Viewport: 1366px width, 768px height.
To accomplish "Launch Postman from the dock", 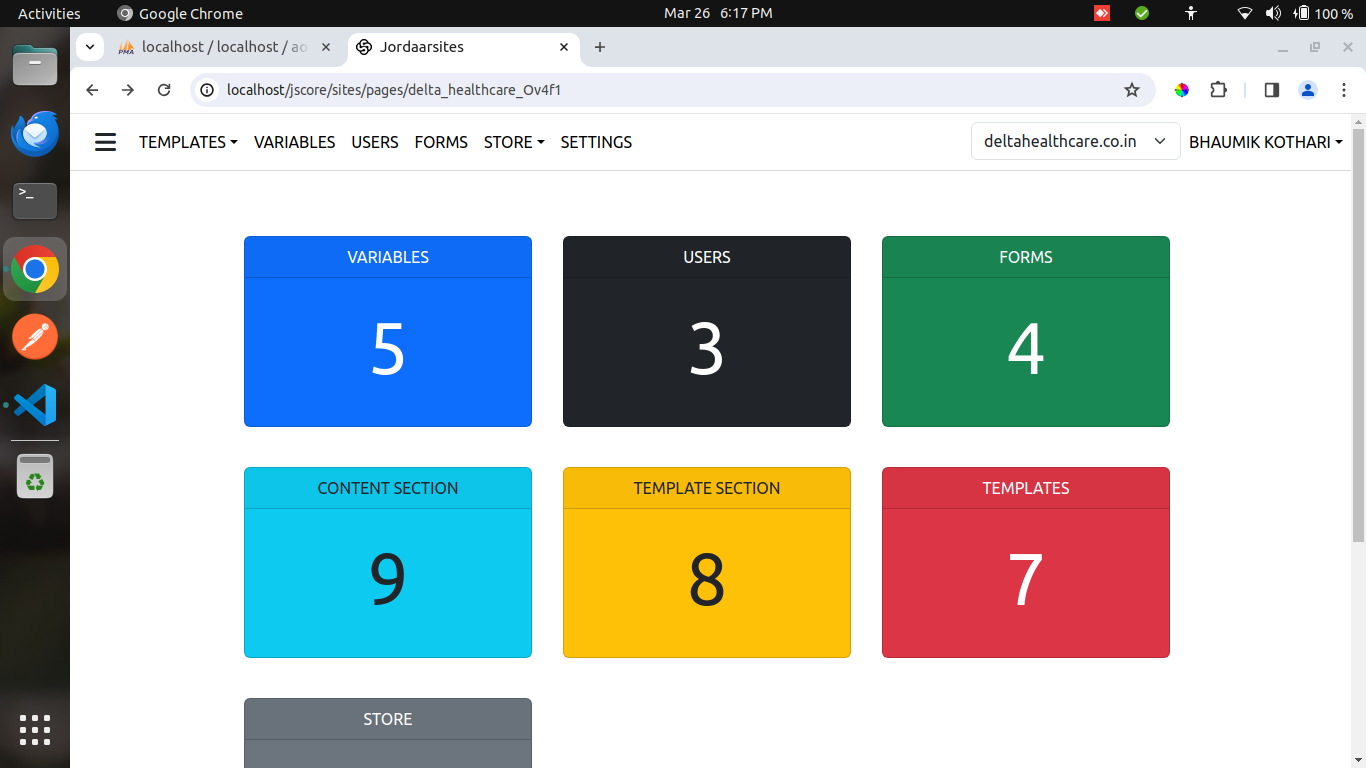I will [35, 337].
